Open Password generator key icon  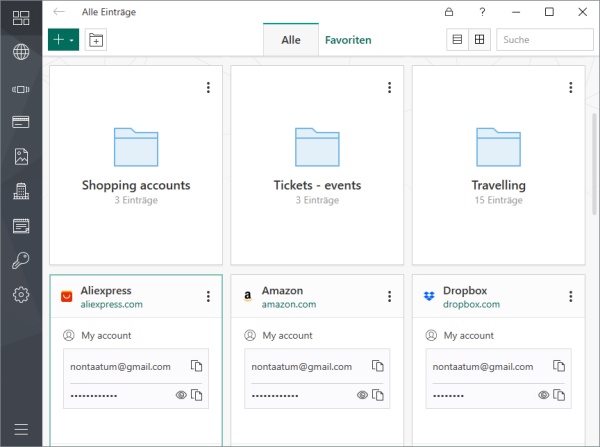click(21, 260)
